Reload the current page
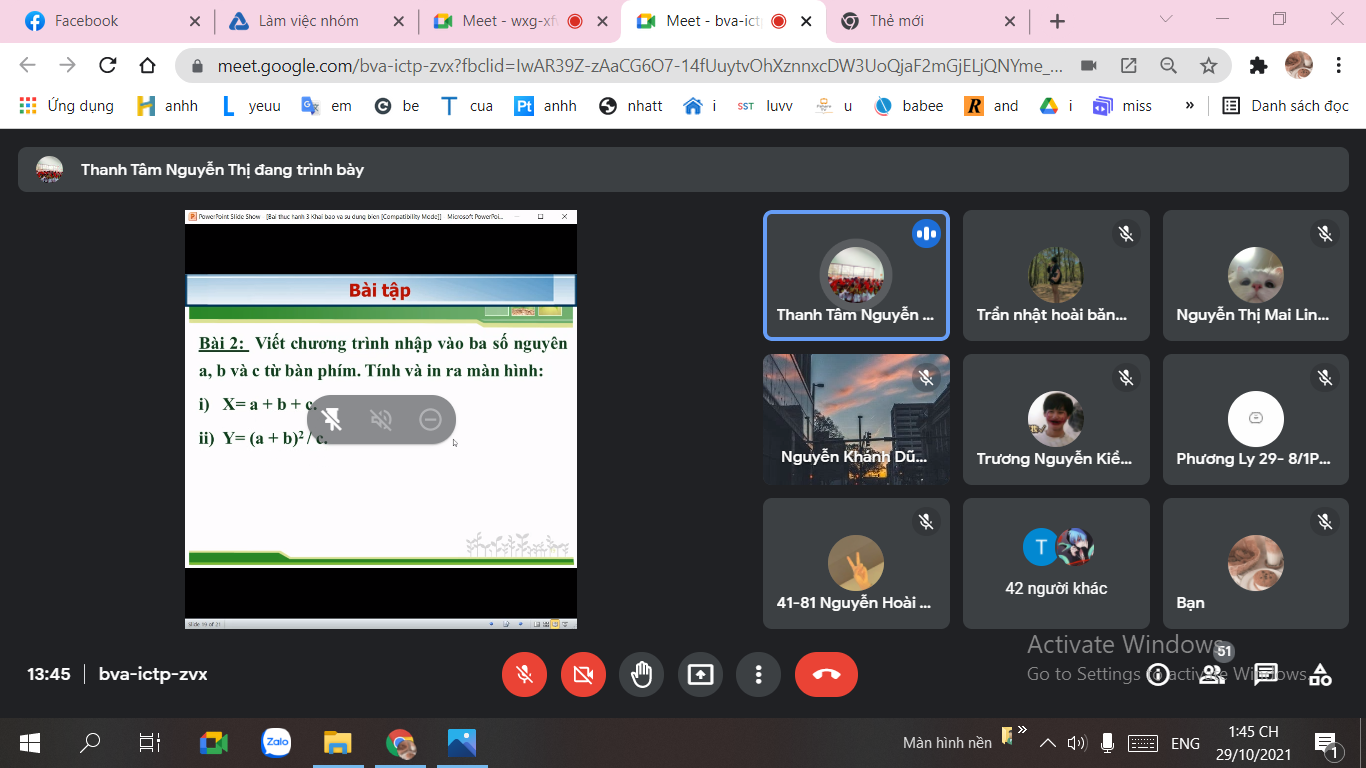The height and width of the screenshot is (768, 1366). (x=107, y=65)
